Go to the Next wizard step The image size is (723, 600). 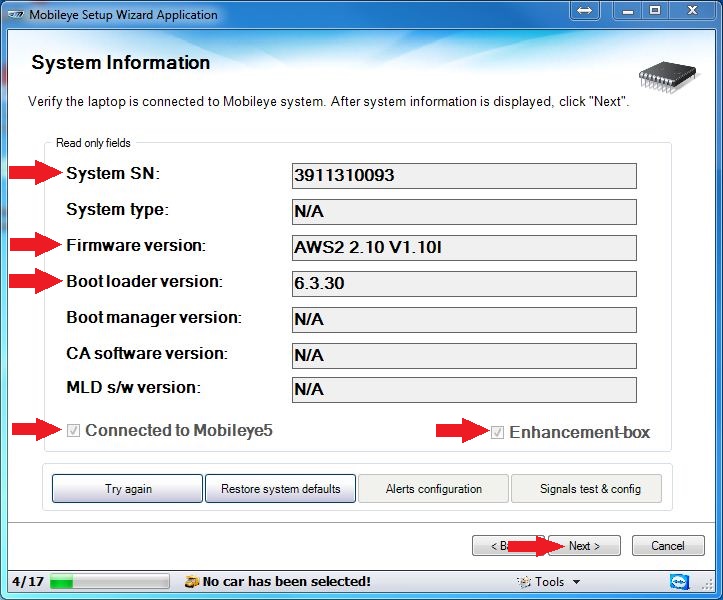click(584, 546)
